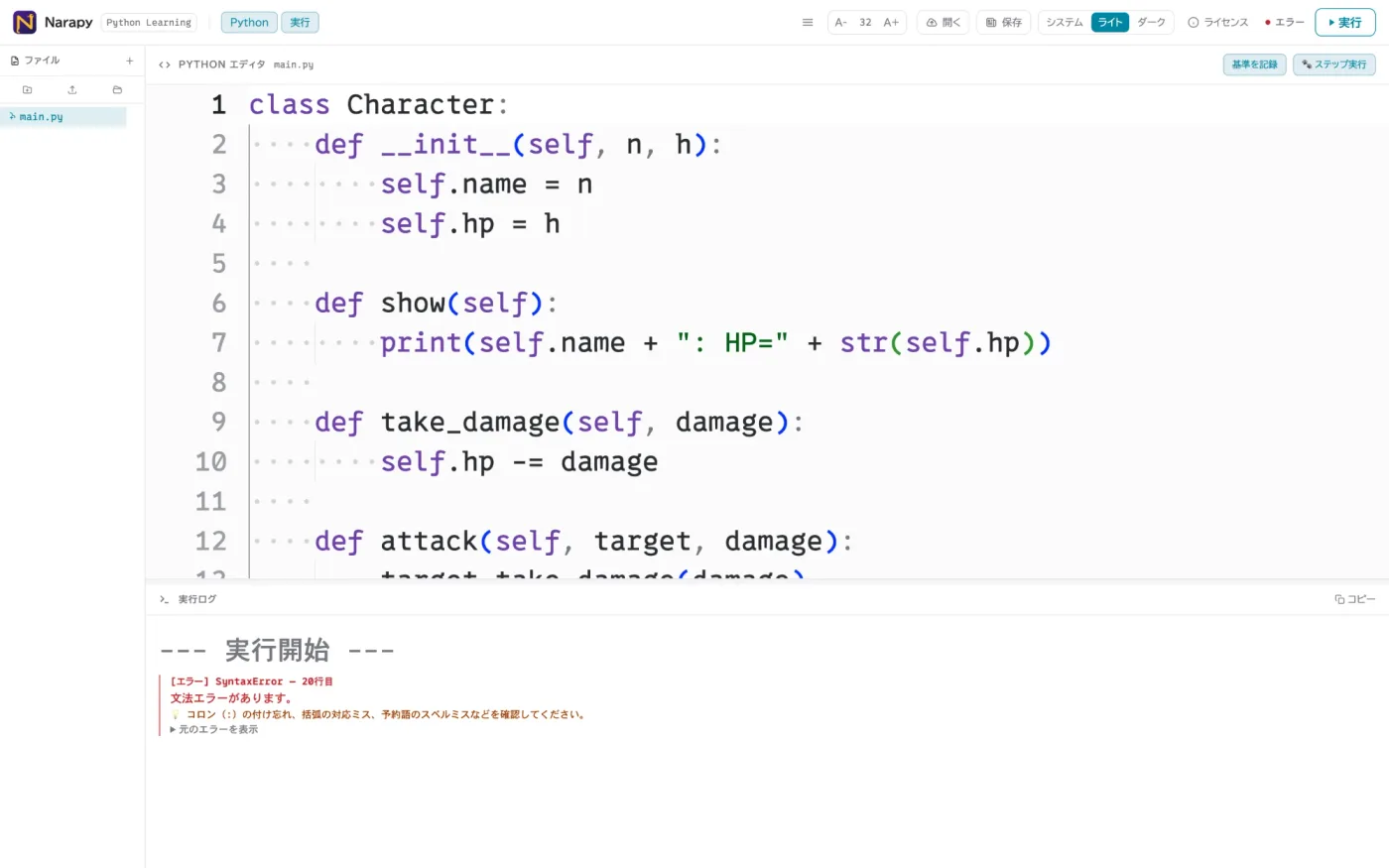The width and height of the screenshot is (1389, 868).
Task: Start ステップ実行 step execution
Action: point(1334,64)
